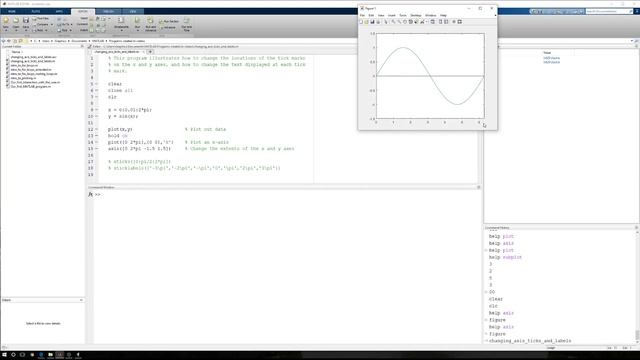This screenshot has width=640, height=360.
Task: Click the Advance button
Action: tap(168, 27)
